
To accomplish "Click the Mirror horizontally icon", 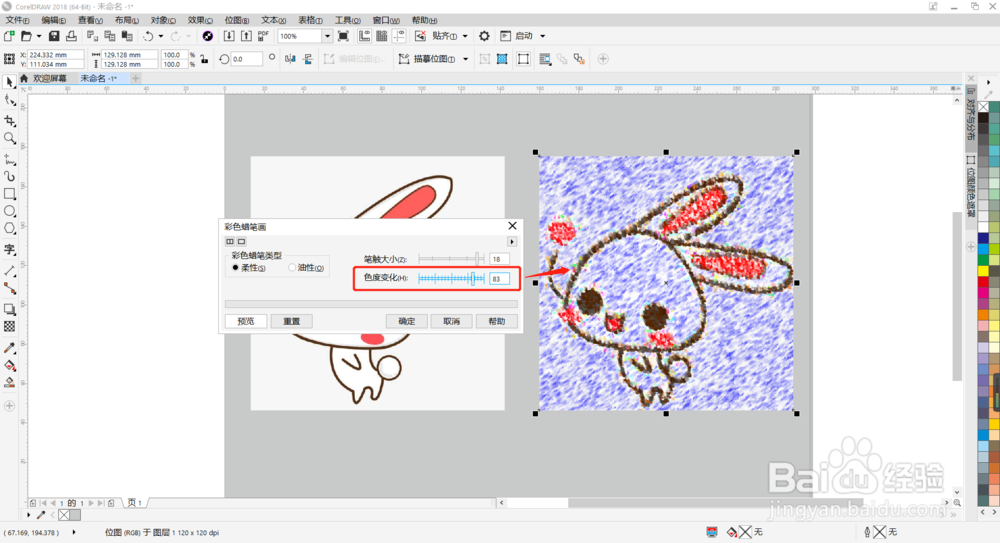I will pos(290,59).
